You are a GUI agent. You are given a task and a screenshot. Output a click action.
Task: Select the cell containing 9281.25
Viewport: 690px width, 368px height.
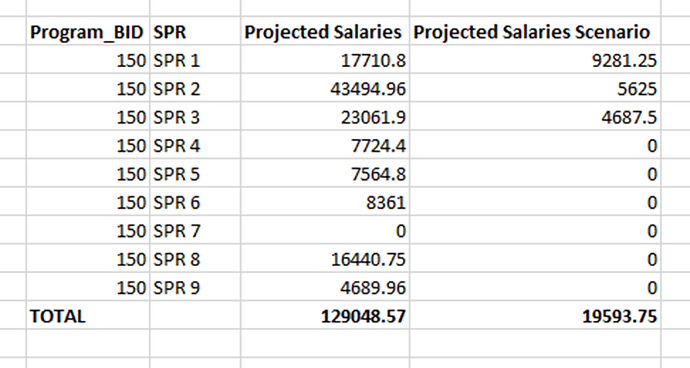535,60
